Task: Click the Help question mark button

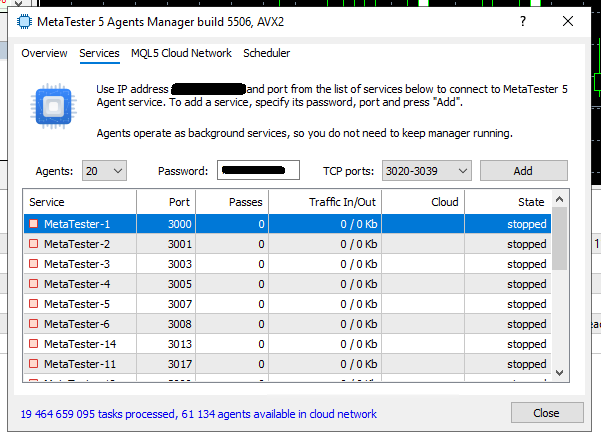Action: tap(522, 20)
